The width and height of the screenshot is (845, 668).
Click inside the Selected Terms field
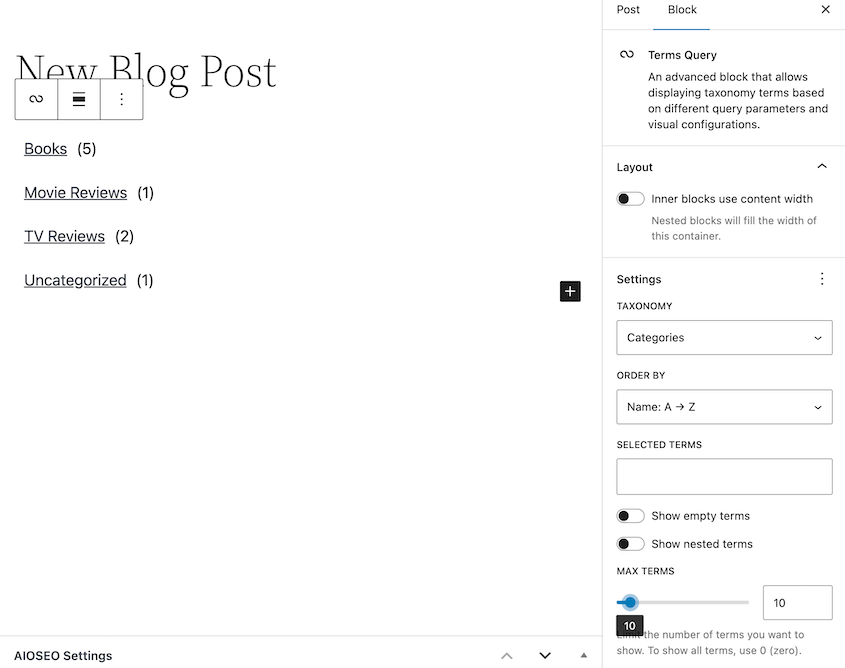point(724,476)
